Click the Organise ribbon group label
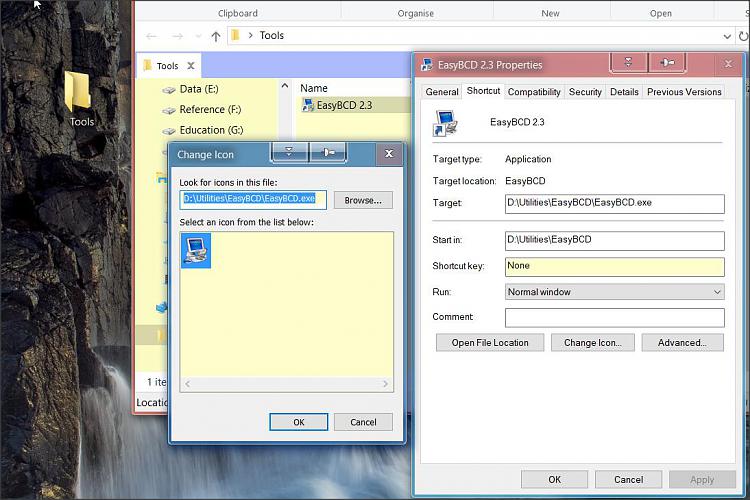750x500 pixels. pos(416,13)
